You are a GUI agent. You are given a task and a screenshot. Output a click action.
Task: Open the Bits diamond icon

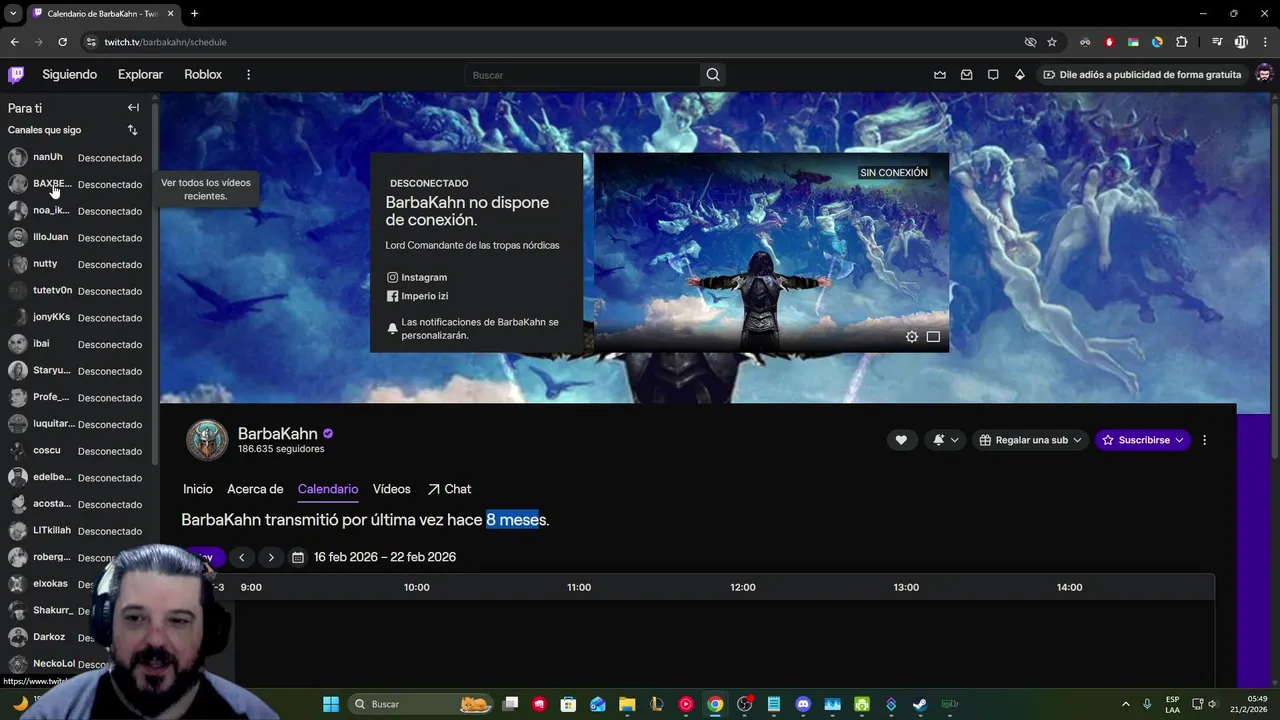pos(1020,75)
